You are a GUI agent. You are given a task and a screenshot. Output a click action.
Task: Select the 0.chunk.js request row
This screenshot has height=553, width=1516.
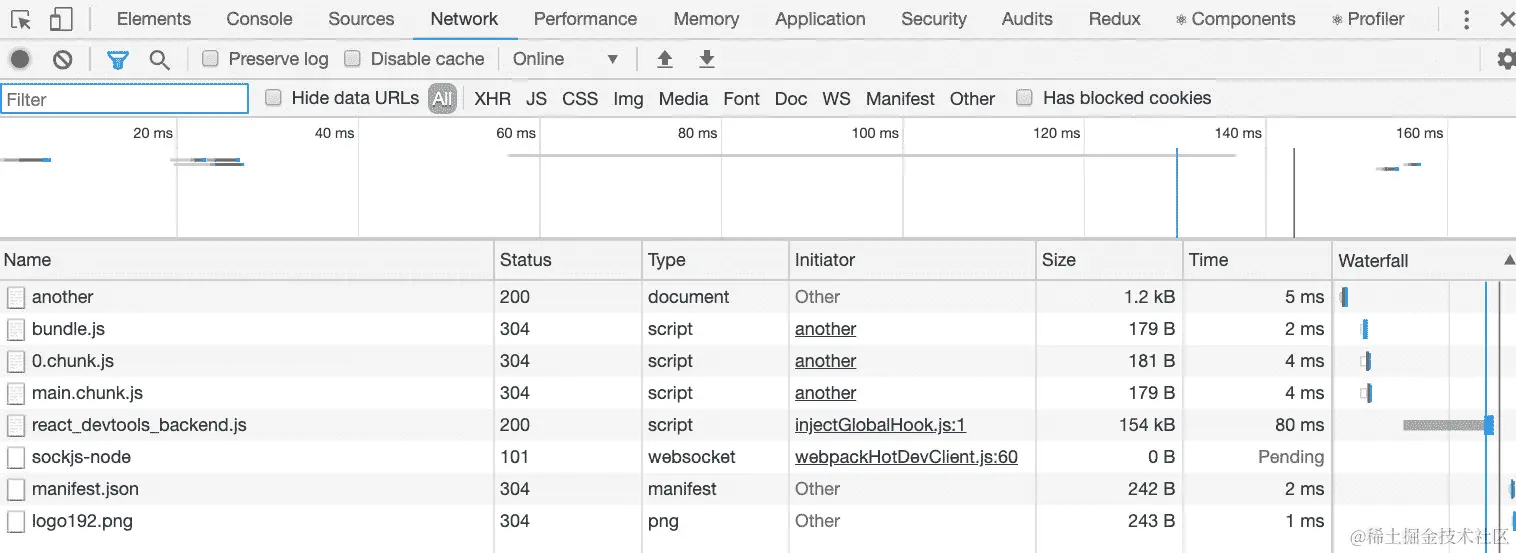tap(758, 361)
